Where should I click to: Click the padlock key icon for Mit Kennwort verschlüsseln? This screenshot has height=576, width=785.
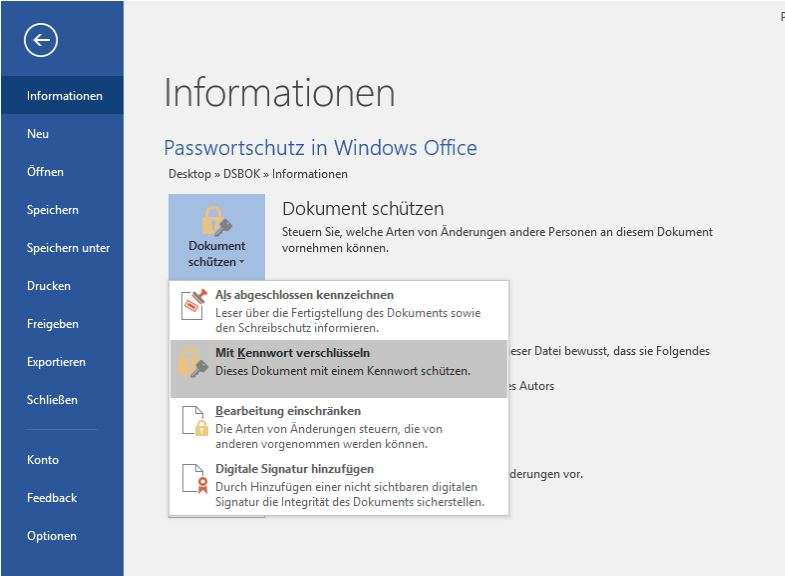point(193,363)
